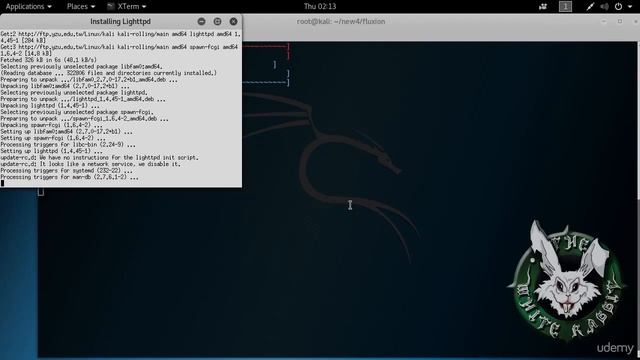Click 'Unpacking spawn-fcgi (1.6.4-2)' line
The width and height of the screenshot is (640, 360).
click(51, 125)
